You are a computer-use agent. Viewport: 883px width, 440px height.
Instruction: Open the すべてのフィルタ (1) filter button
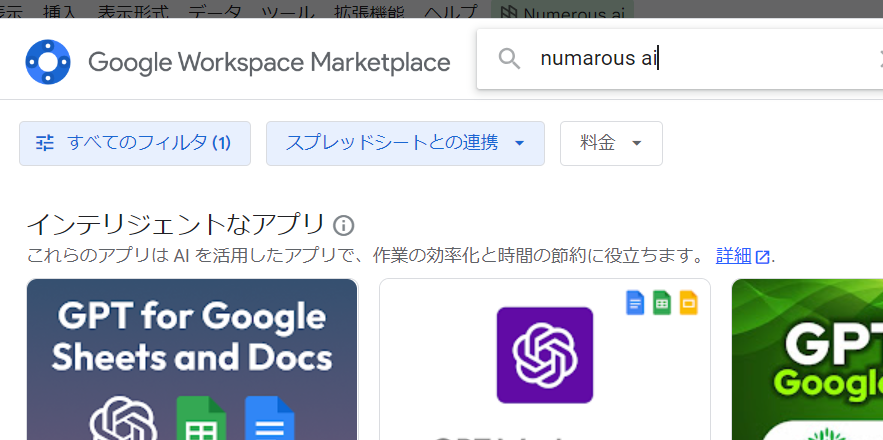coord(135,143)
